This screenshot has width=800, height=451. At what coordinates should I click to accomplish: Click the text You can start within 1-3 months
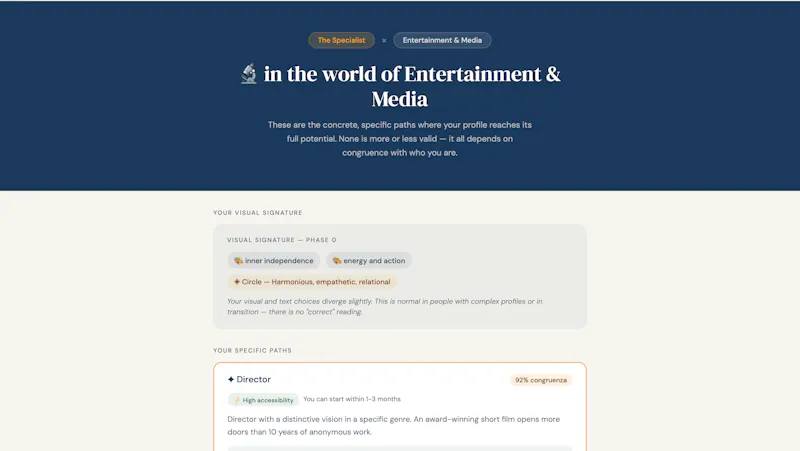pyautogui.click(x=352, y=399)
